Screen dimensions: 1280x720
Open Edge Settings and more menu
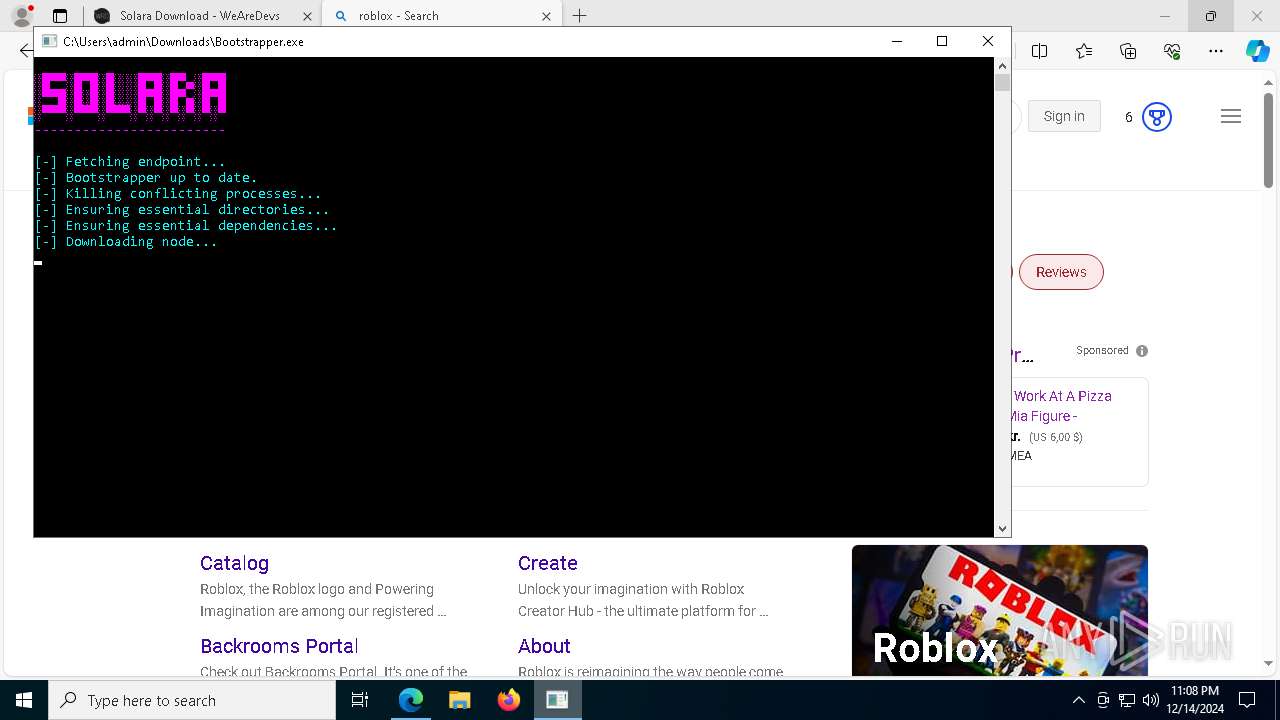[x=1216, y=51]
